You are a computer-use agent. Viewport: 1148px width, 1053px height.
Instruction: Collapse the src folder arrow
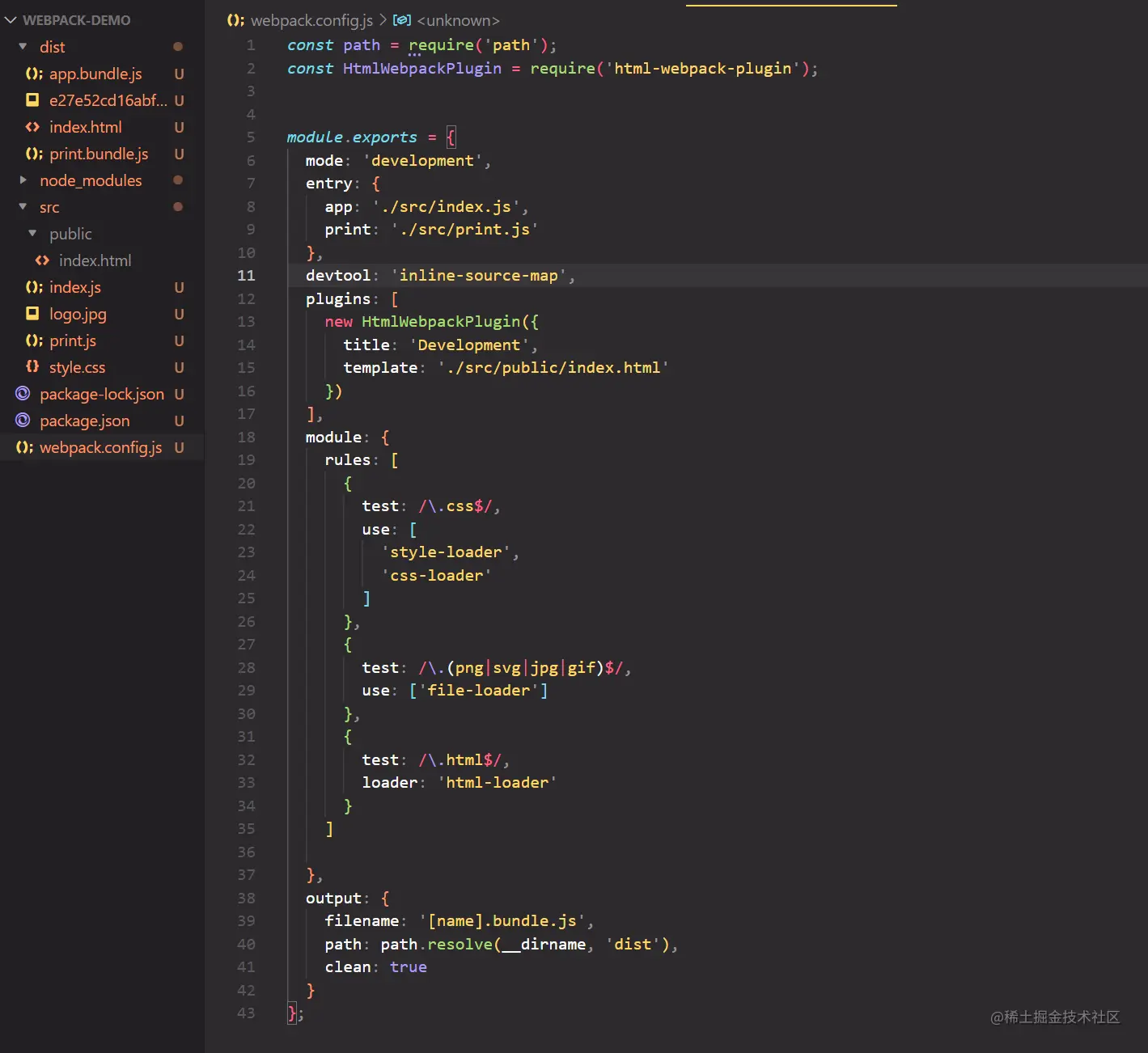click(x=23, y=207)
